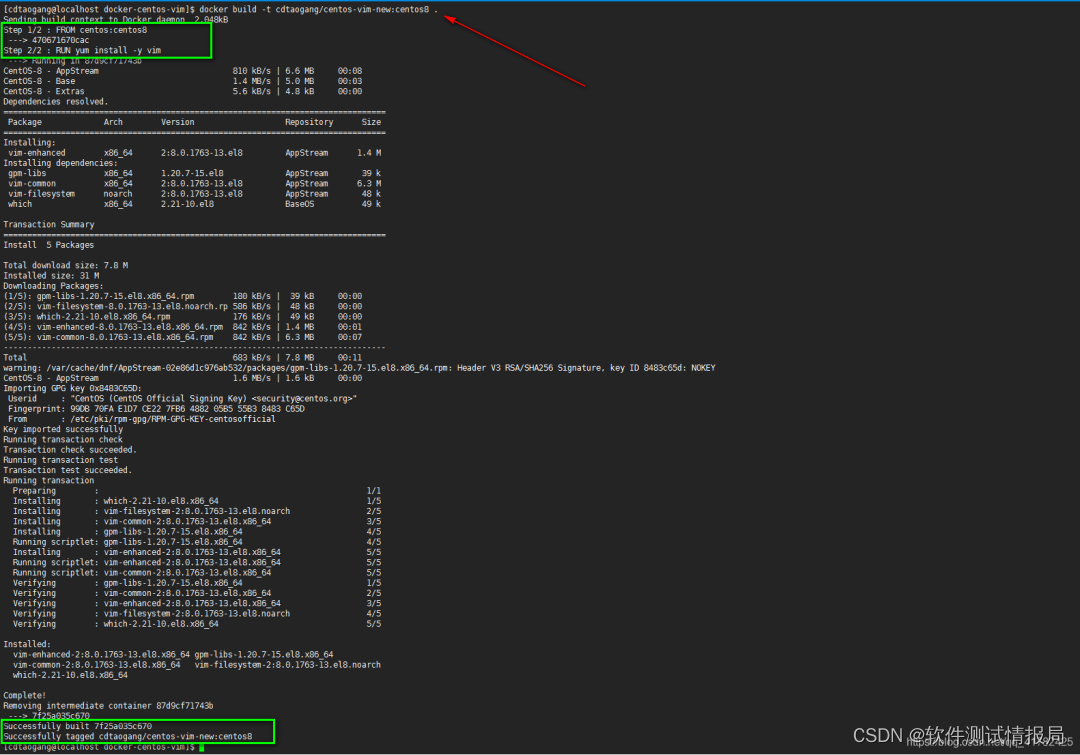Click the 'Installed size: 31 M' line
The height and width of the screenshot is (755, 1080).
click(x=52, y=276)
